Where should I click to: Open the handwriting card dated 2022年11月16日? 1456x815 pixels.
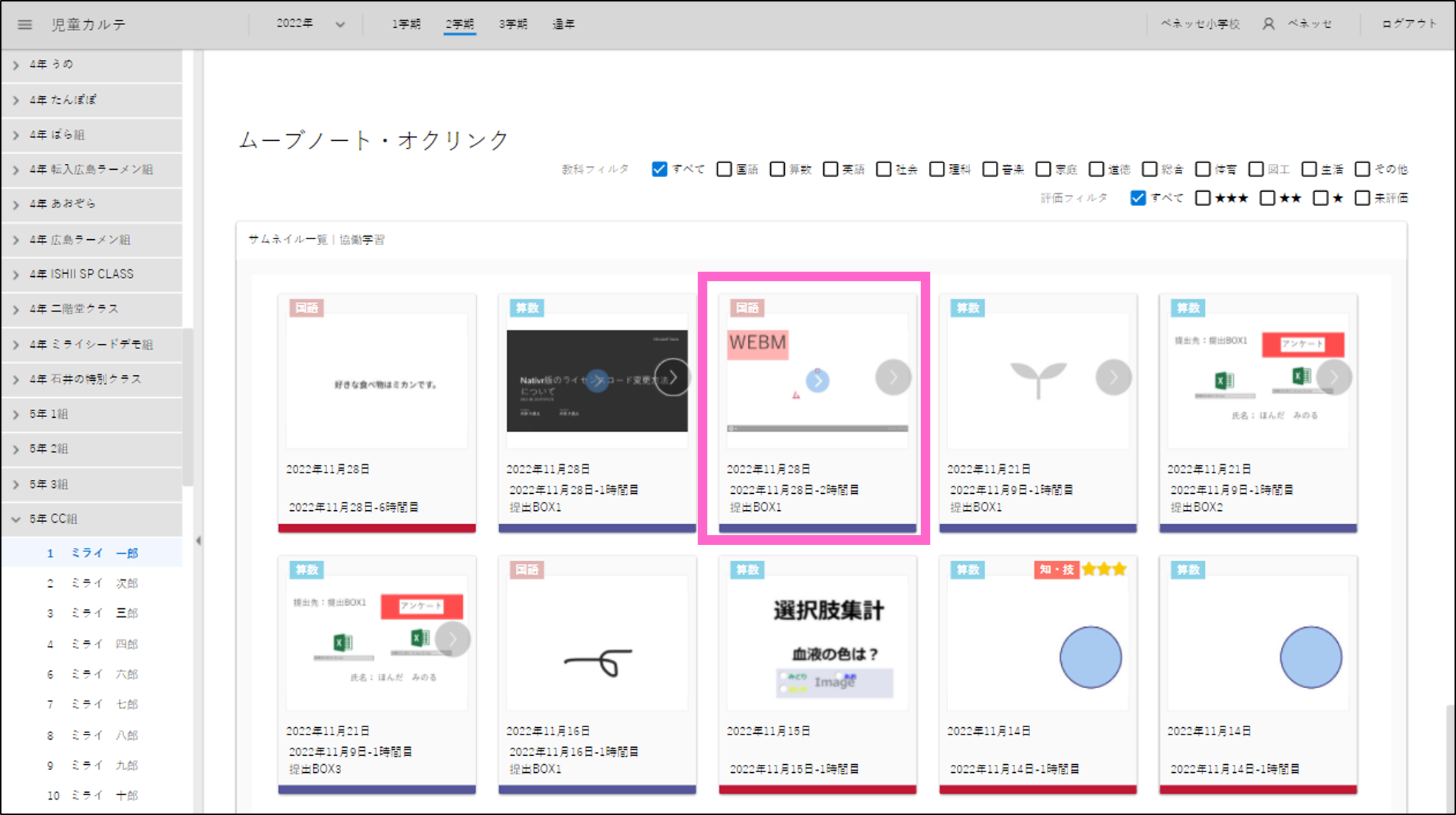pos(597,675)
